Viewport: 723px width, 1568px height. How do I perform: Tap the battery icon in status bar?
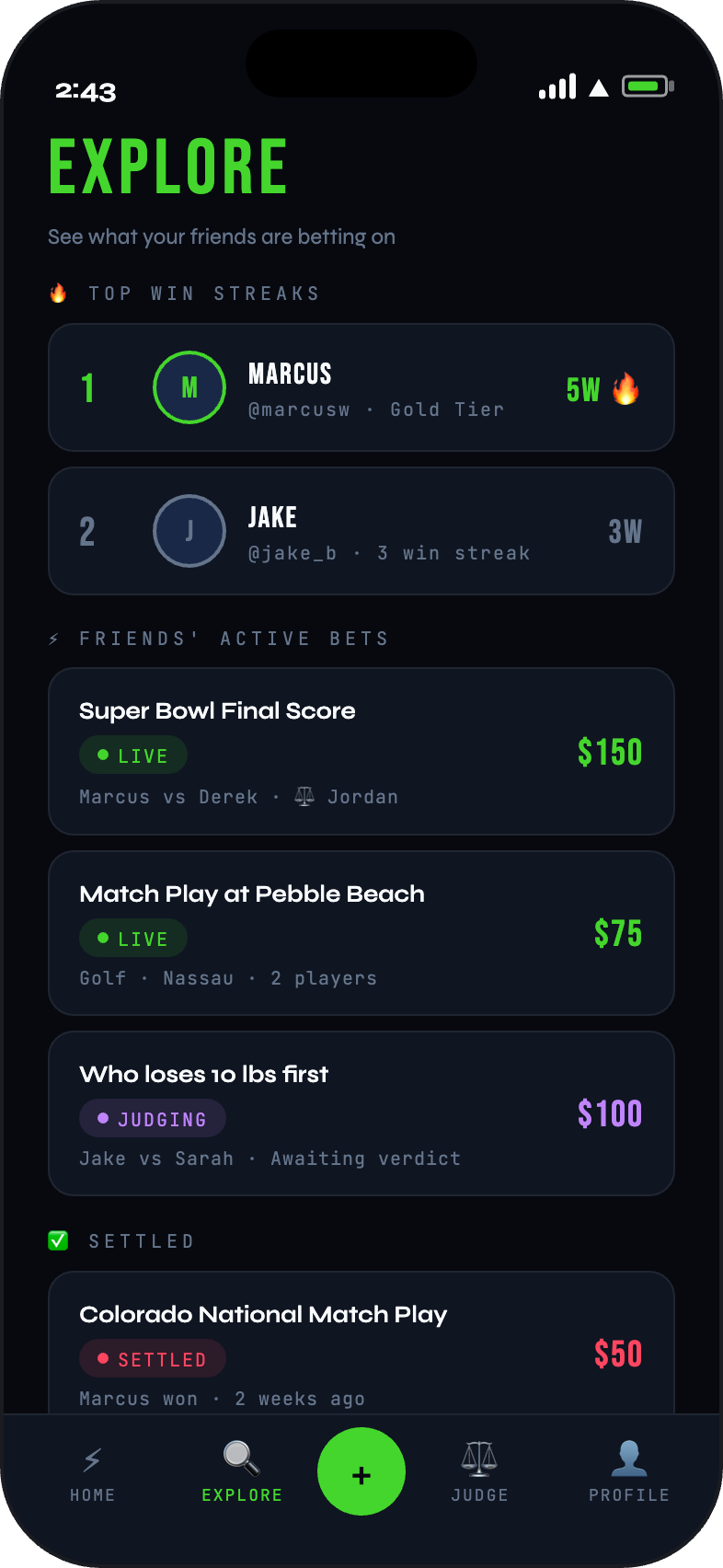[x=648, y=87]
